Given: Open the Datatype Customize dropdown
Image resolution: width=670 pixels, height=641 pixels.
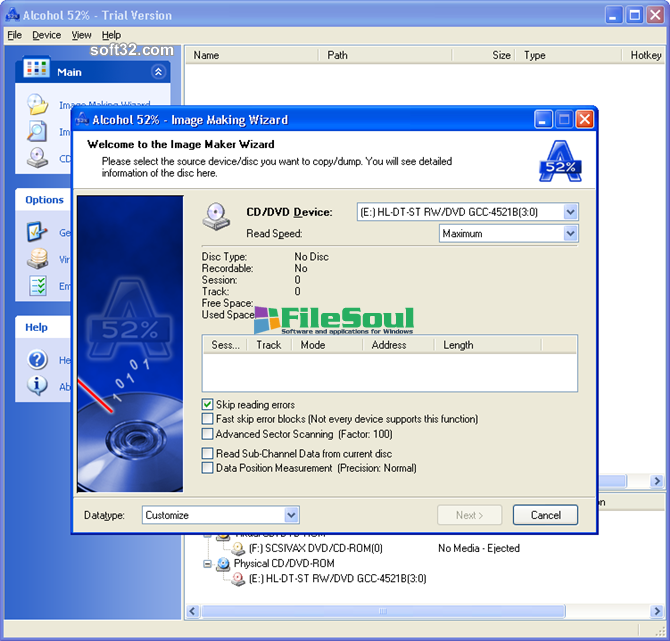Looking at the screenshot, I should click(x=291, y=515).
